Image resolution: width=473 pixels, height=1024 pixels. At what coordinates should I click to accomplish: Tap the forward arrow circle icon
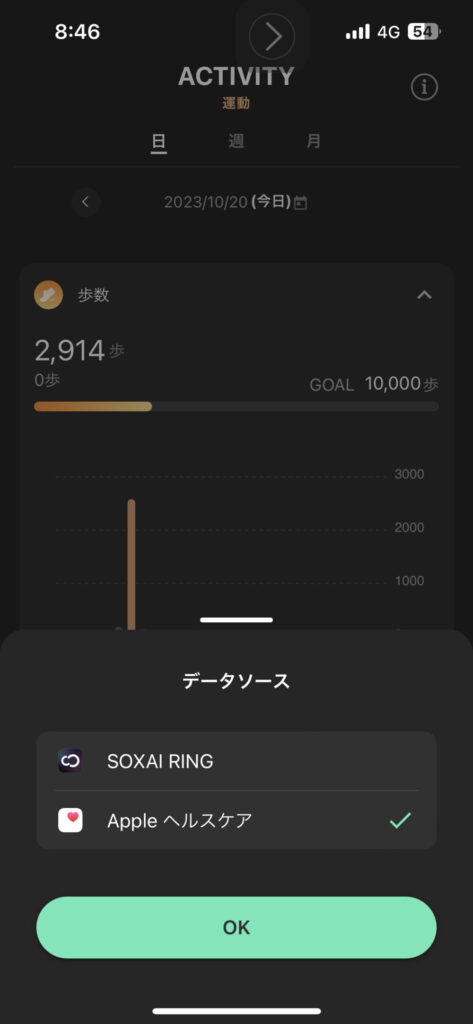[272, 36]
